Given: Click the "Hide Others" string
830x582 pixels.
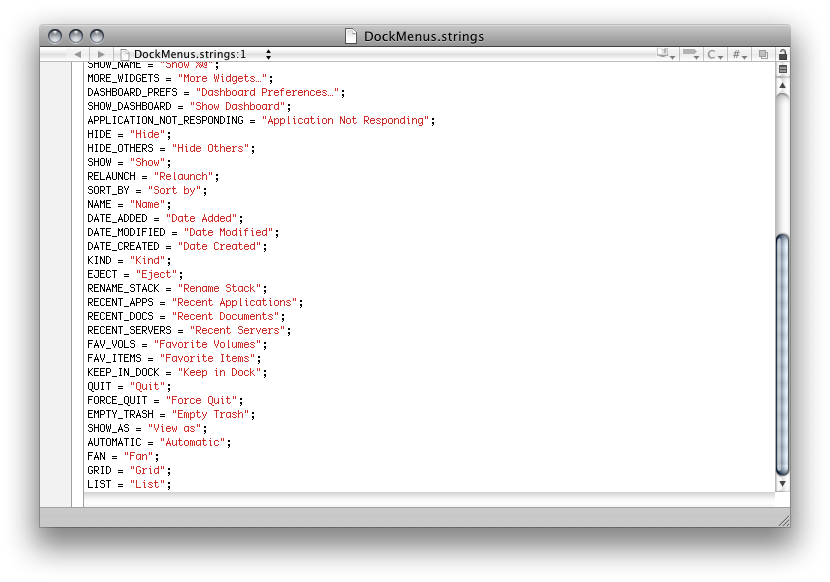Looking at the screenshot, I should (210, 148).
